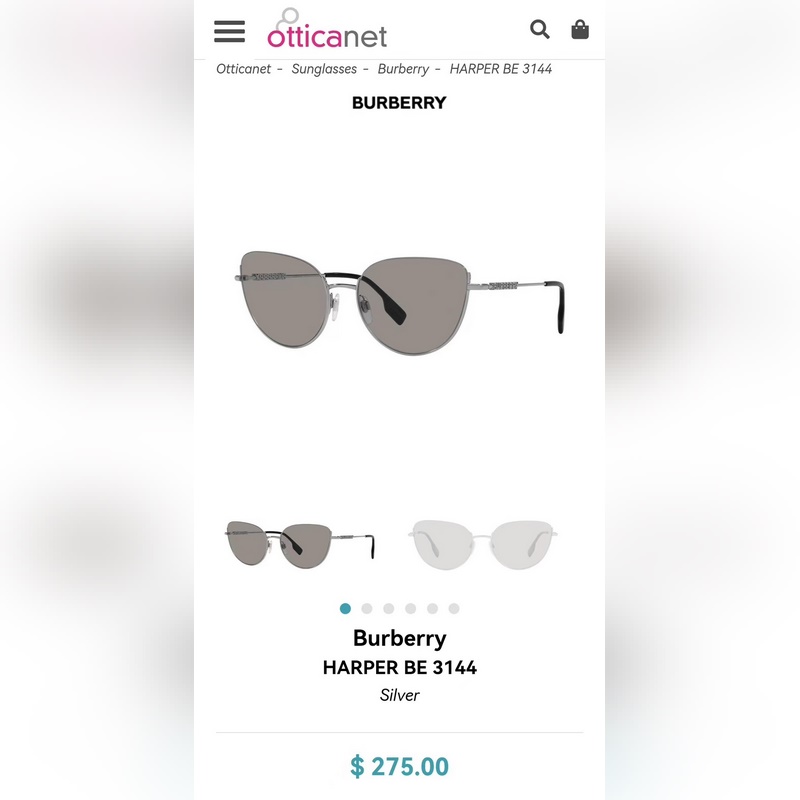Image resolution: width=800 pixels, height=800 pixels.
Task: Open Sunglasses breadcrumb link
Action: pyautogui.click(x=324, y=69)
